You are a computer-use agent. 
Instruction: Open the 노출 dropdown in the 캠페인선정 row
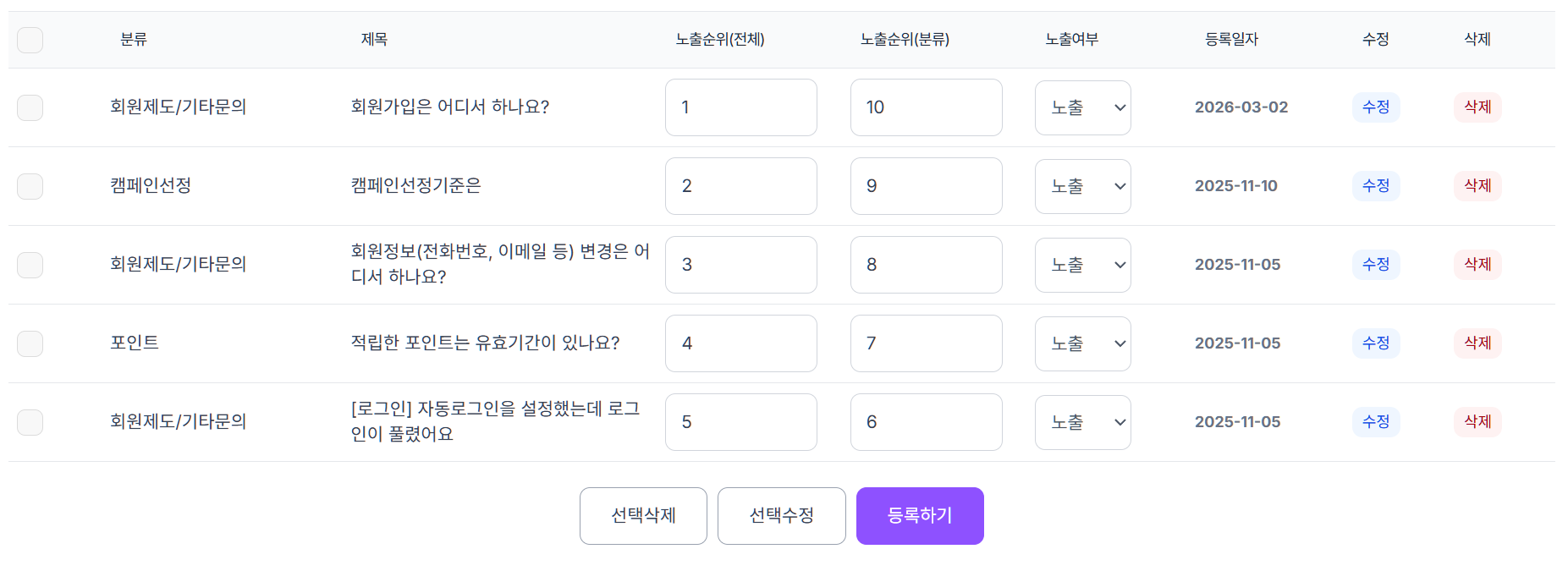click(x=1082, y=186)
